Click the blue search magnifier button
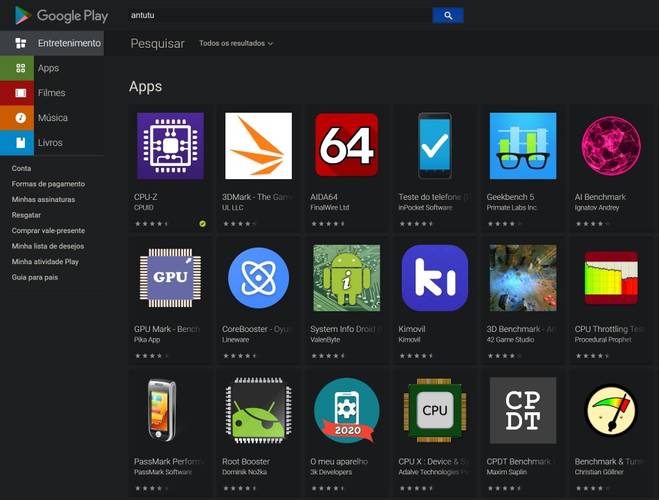This screenshot has width=659, height=500. point(448,16)
